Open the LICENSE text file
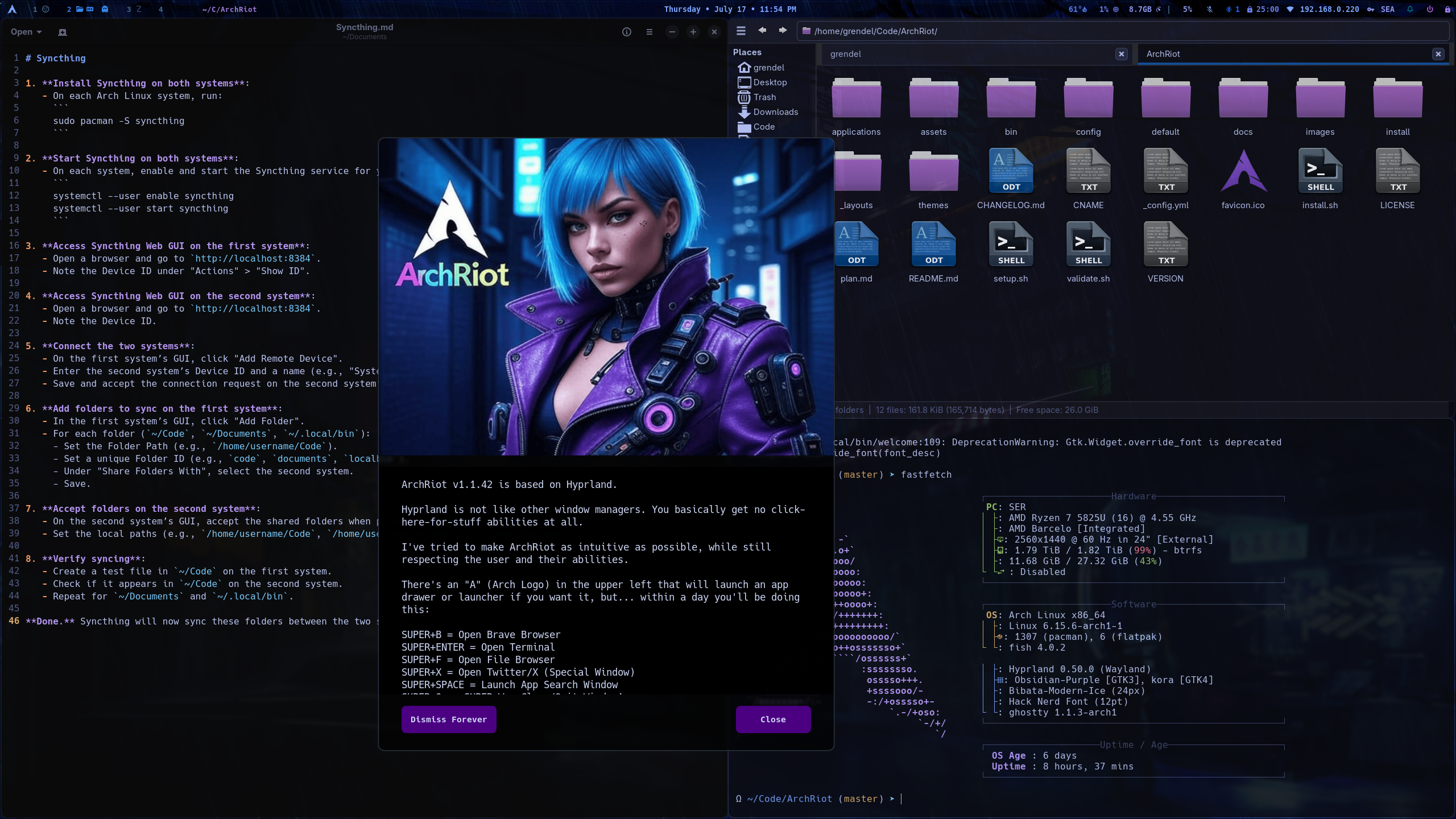Viewport: 1456px width, 819px height. [1397, 179]
